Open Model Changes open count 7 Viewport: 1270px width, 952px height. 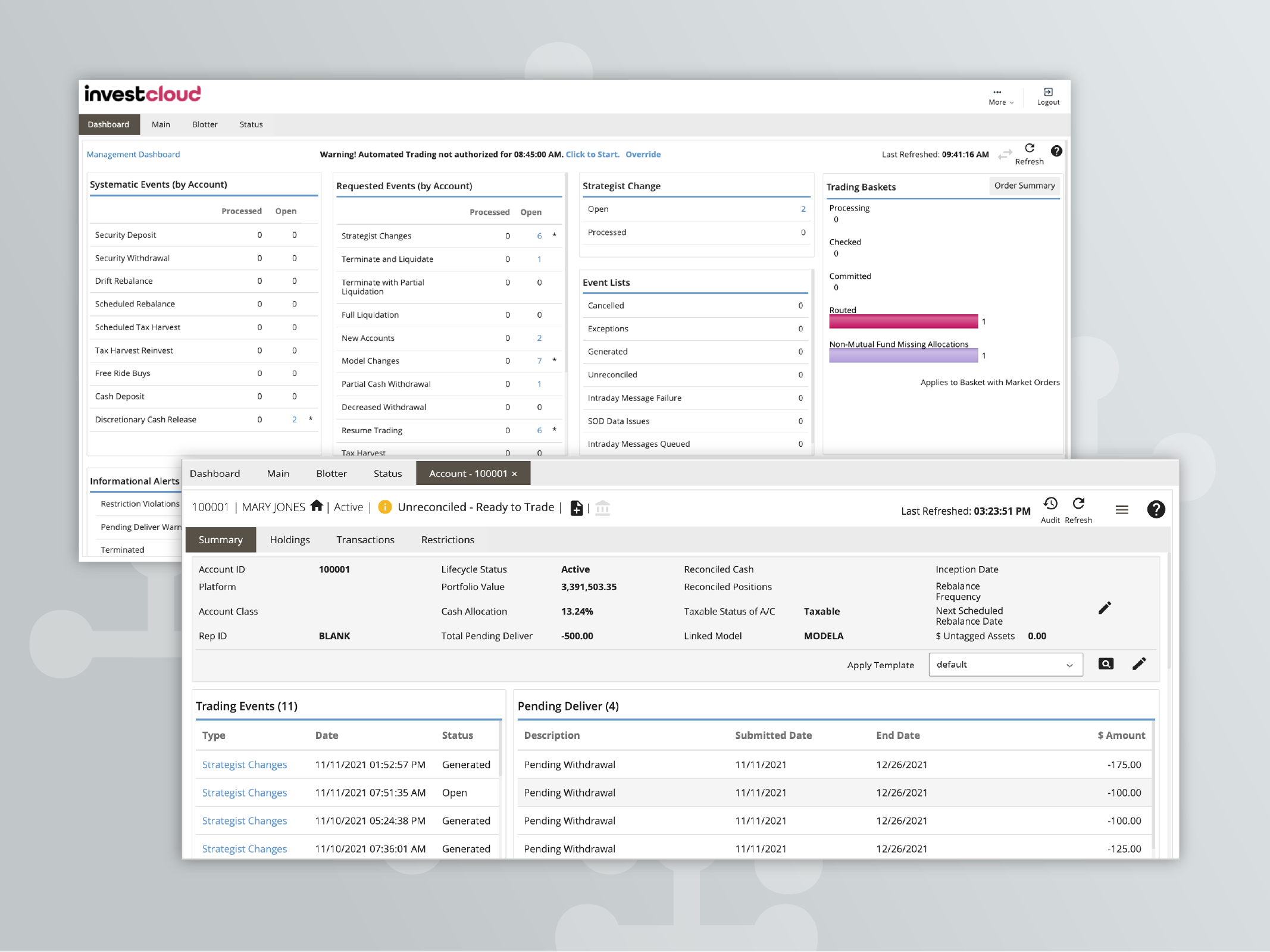coord(539,361)
